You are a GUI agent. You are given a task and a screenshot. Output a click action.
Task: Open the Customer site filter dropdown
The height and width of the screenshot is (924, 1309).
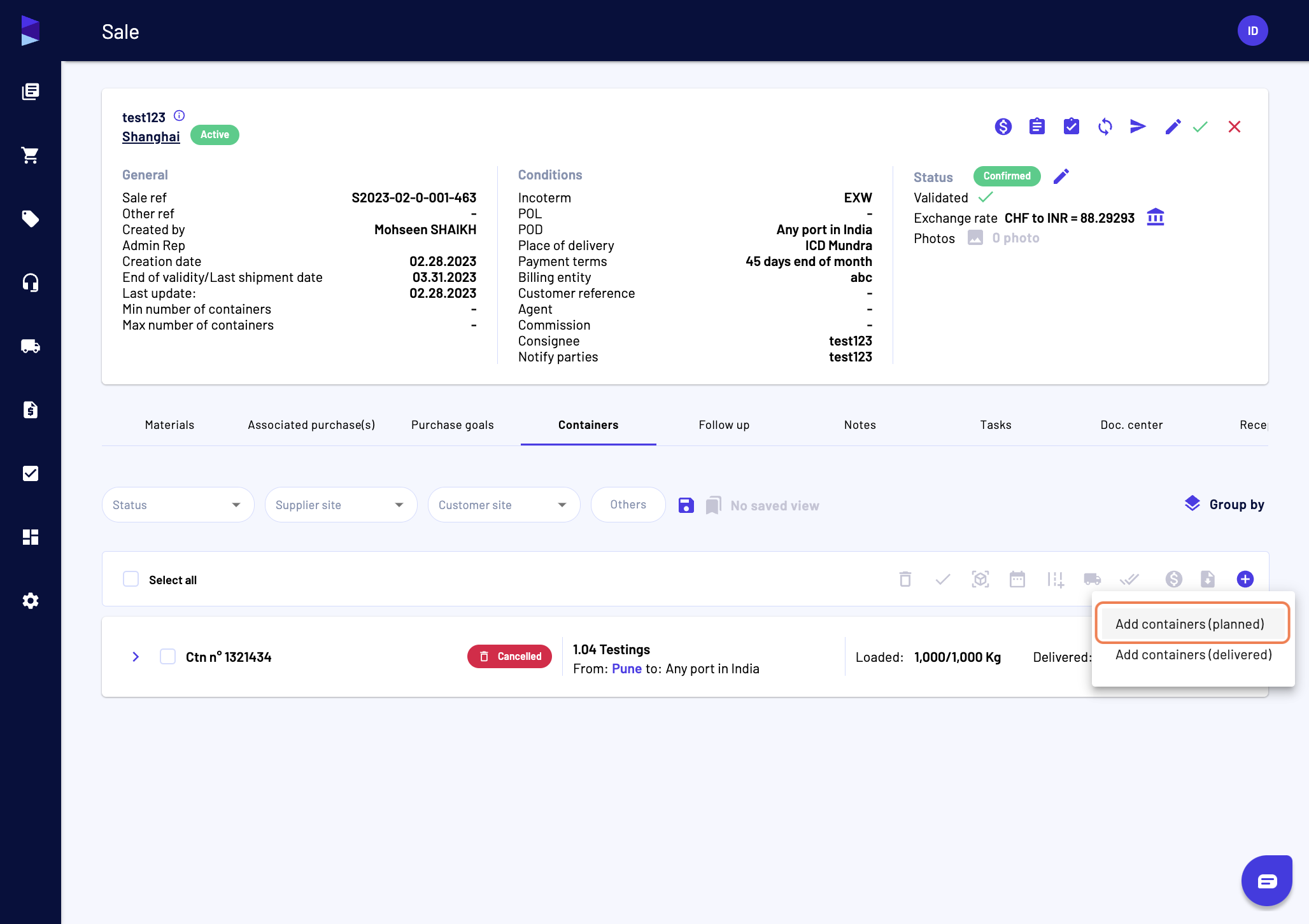[x=504, y=505]
